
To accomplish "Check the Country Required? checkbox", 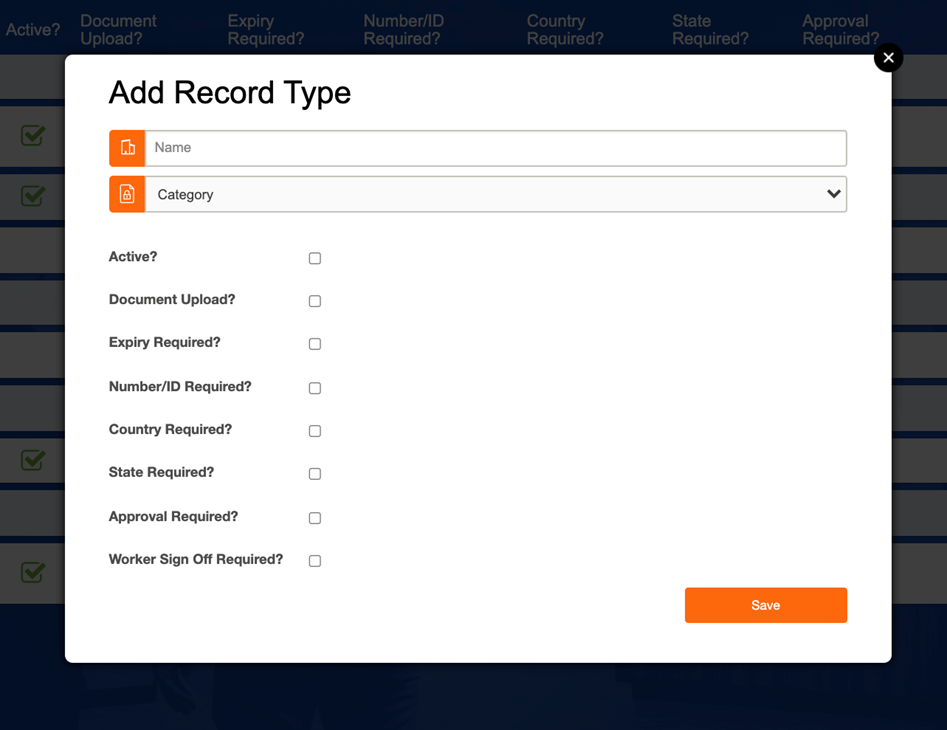I will coord(315,431).
